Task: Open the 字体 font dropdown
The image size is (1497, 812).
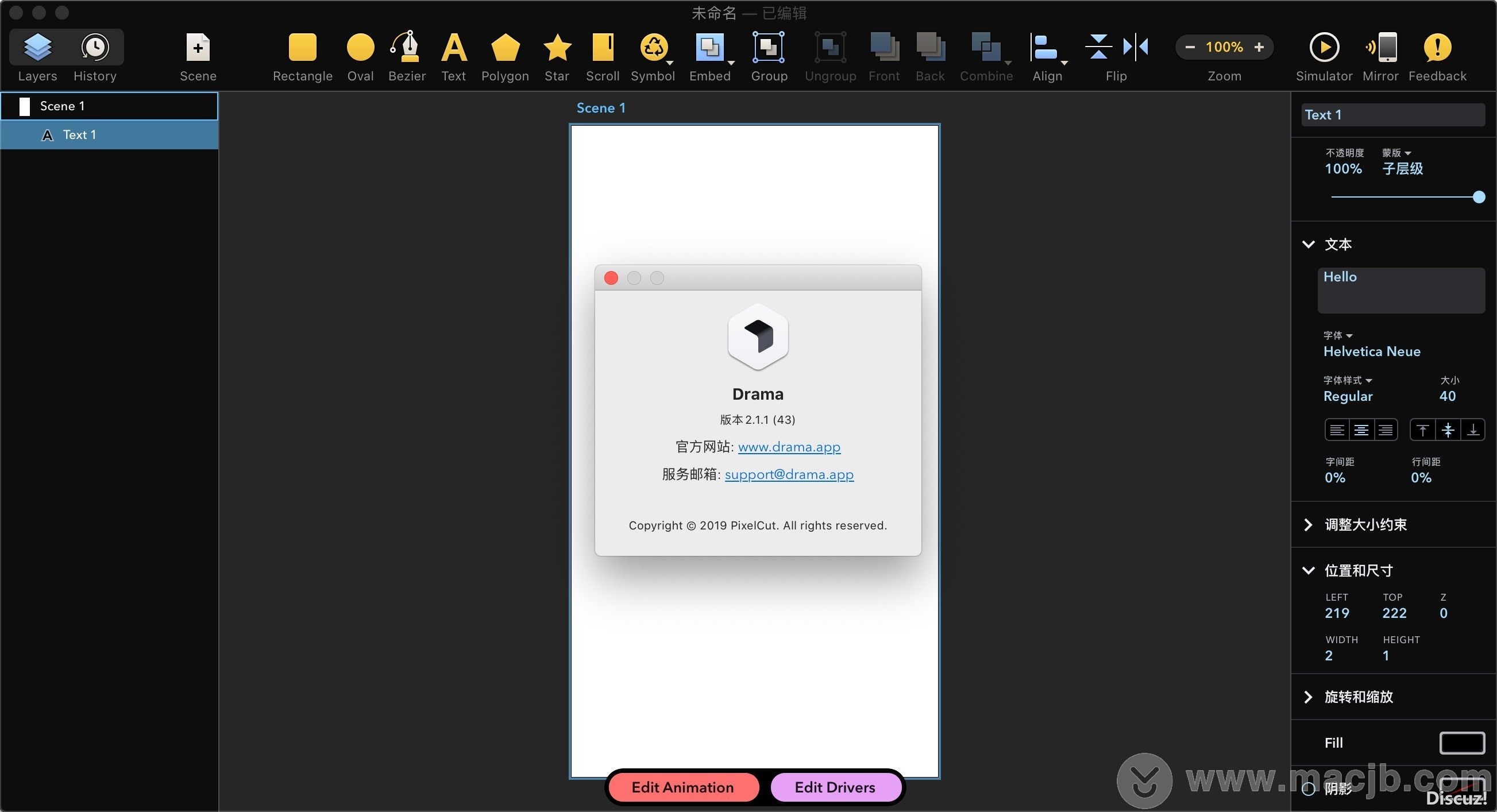Action: (x=1338, y=335)
